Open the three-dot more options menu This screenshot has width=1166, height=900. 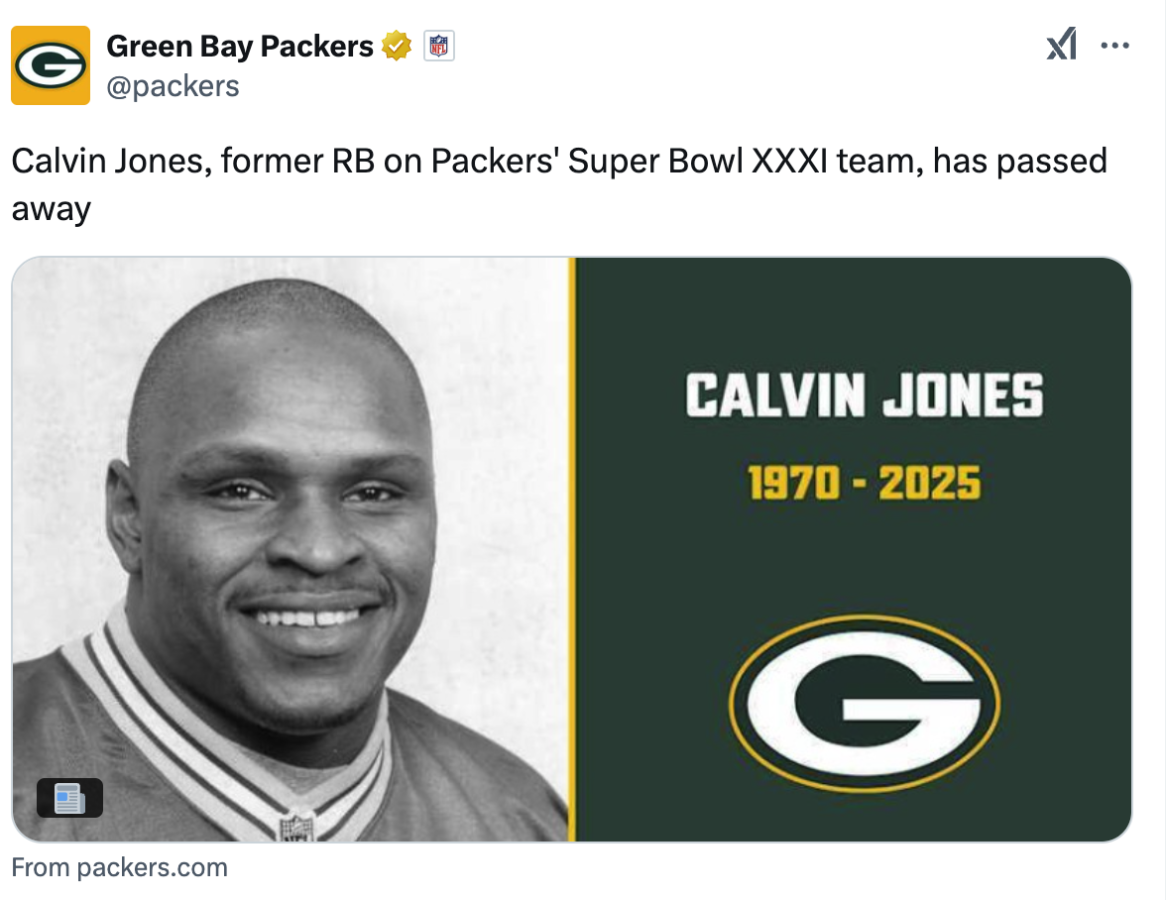coord(1115,45)
